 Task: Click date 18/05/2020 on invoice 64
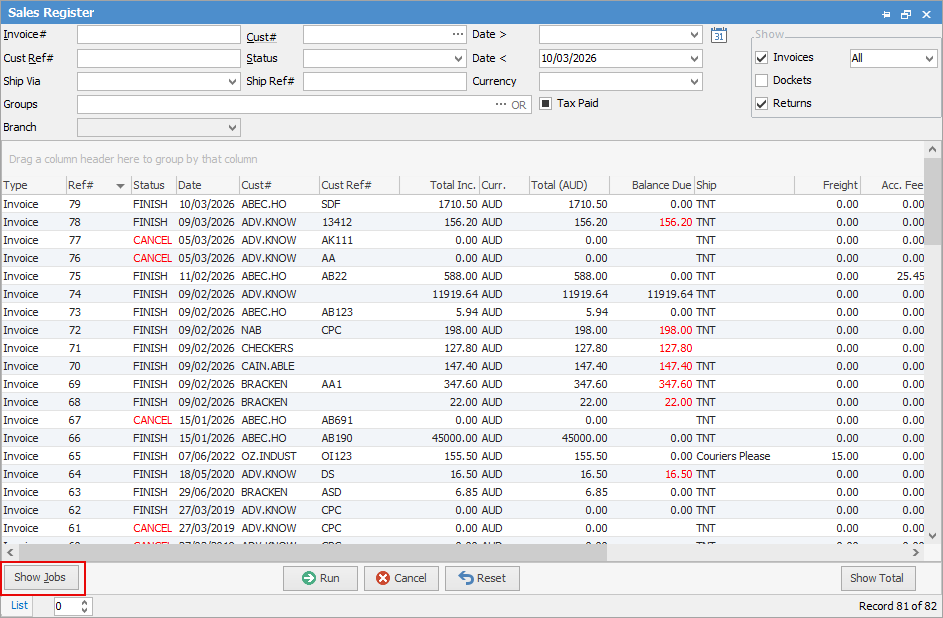click(x=206, y=475)
